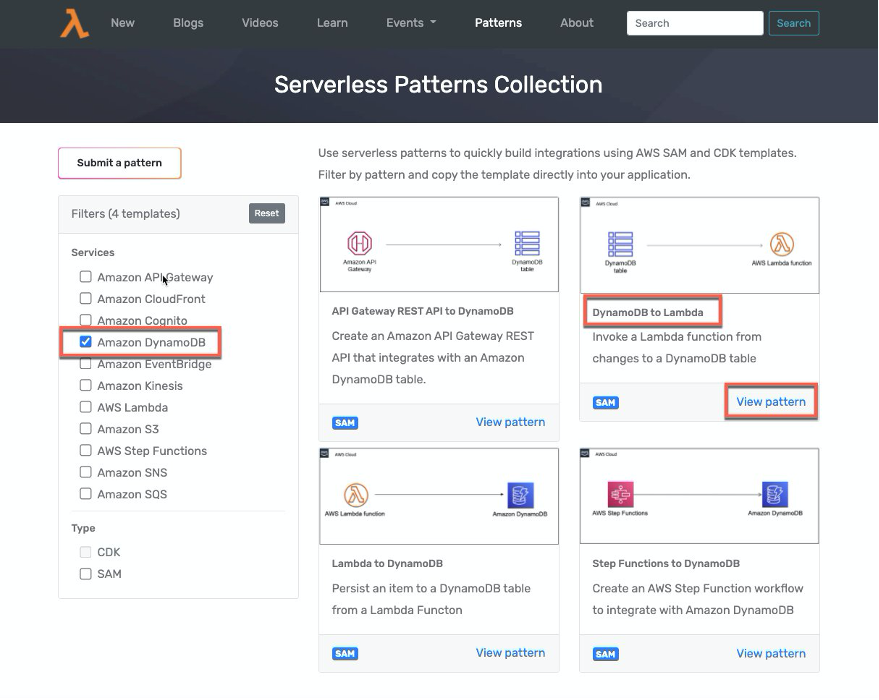This screenshot has width=879, height=700.
Task: Click the Lambda function icon in the Lambda to DynamoDB diagram
Action: 356,495
